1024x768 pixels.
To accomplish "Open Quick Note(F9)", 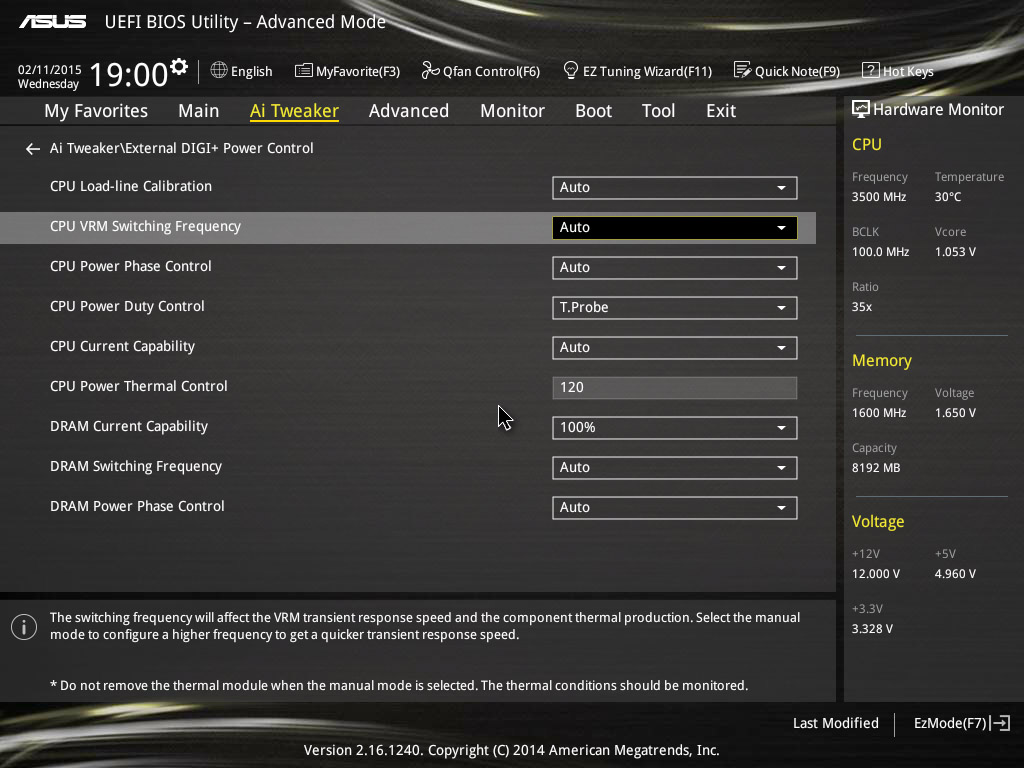I will (797, 71).
